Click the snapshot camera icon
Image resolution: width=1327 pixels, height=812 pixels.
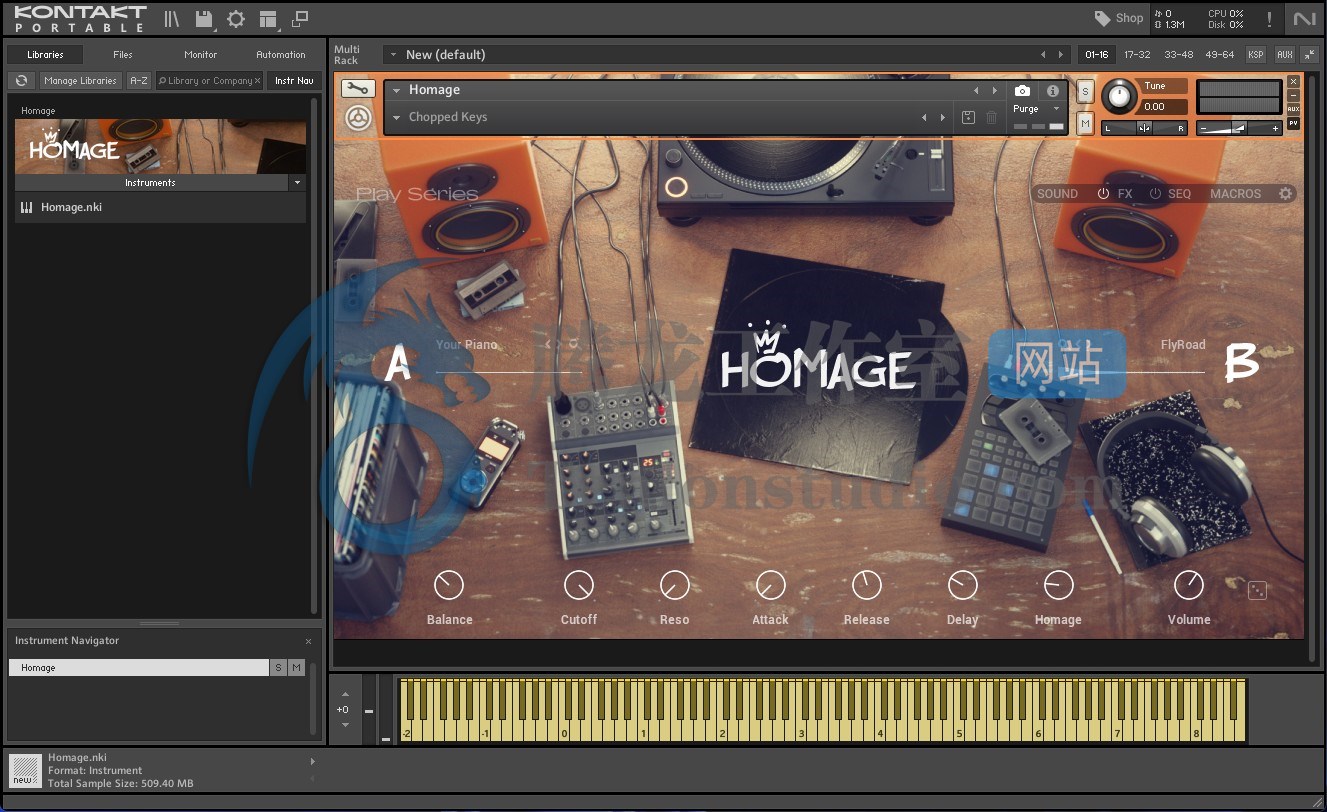1022,91
